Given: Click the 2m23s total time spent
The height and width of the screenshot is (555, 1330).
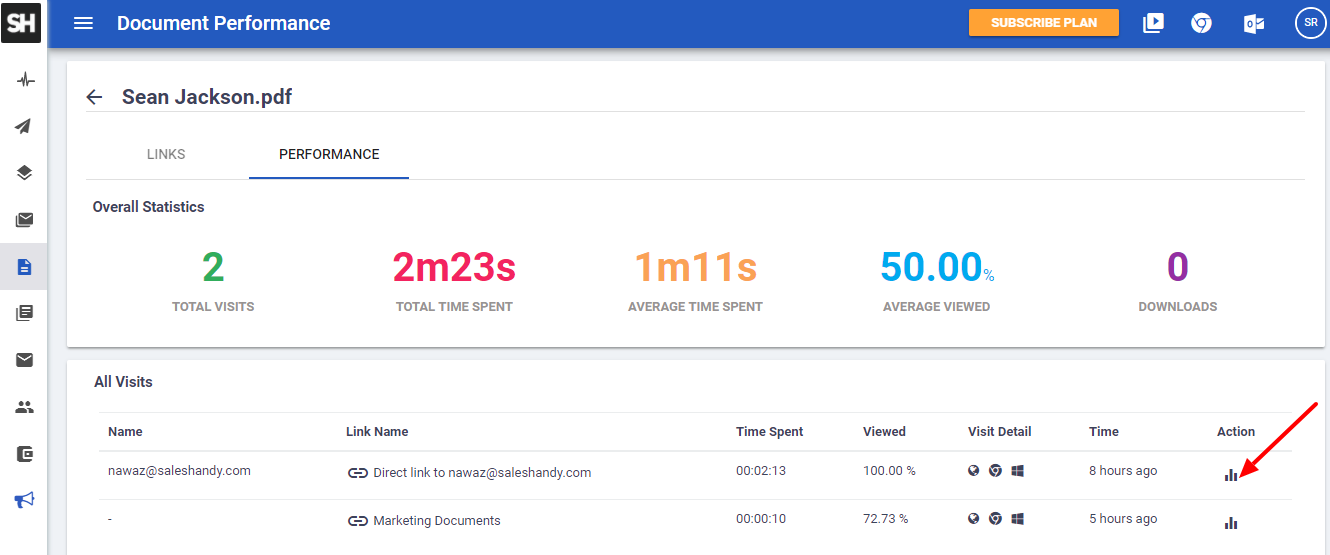Looking at the screenshot, I should pos(454,267).
